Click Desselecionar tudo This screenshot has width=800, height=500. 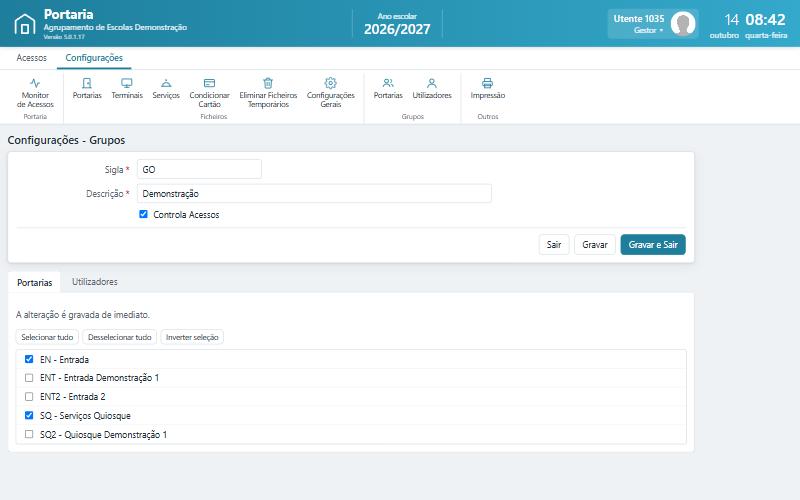click(x=119, y=337)
